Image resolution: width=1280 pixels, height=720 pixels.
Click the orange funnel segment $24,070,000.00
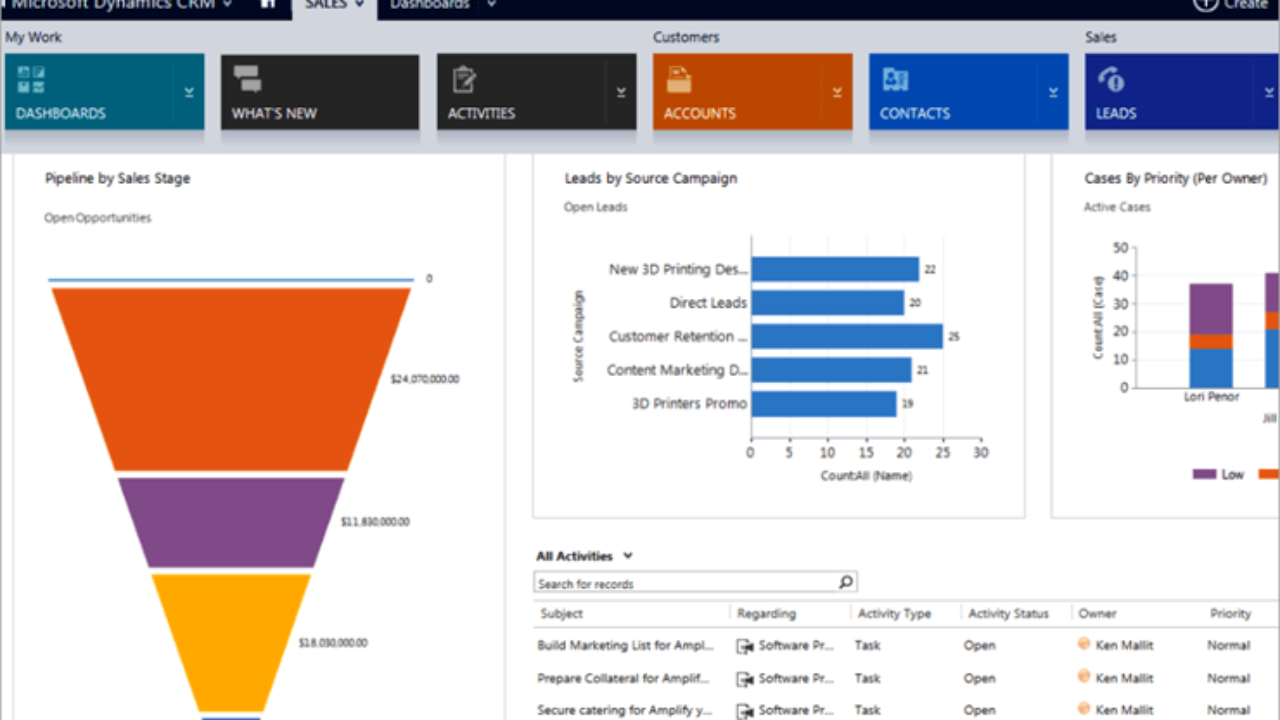(x=231, y=379)
